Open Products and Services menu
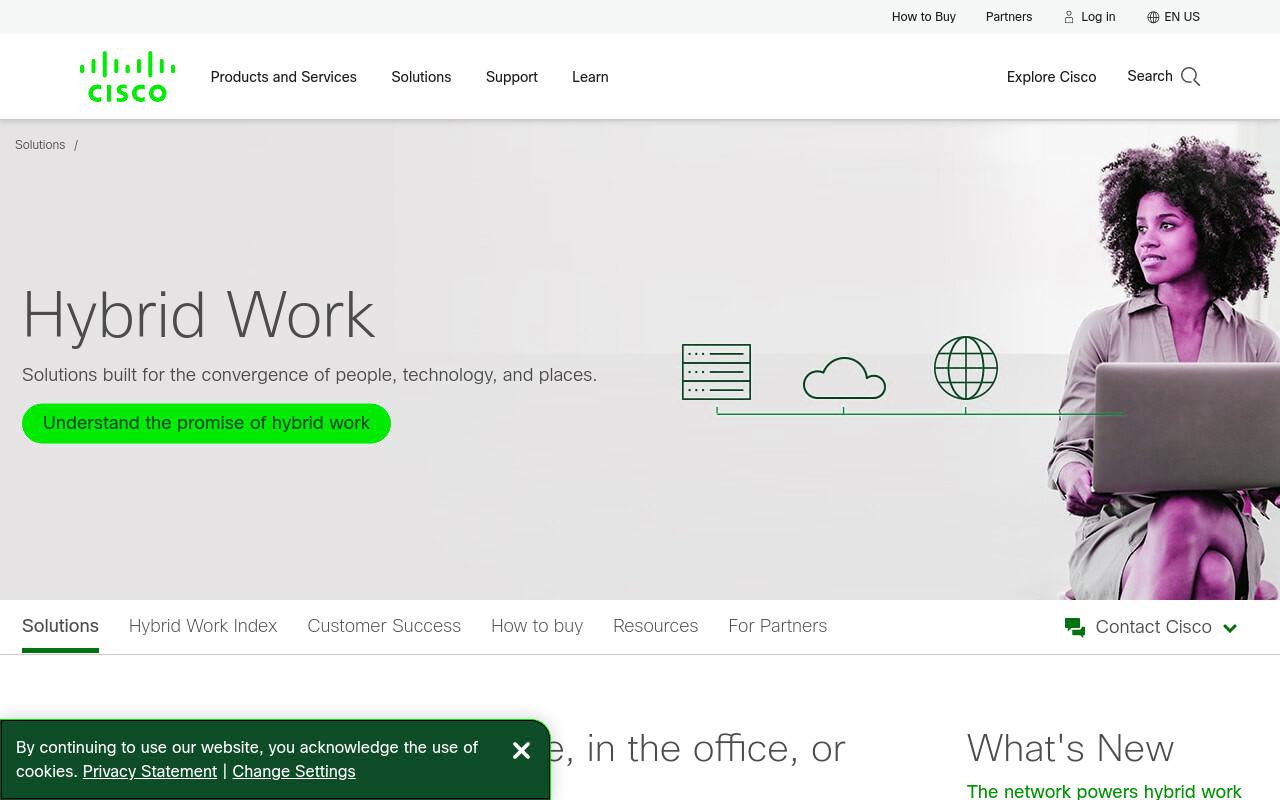The height and width of the screenshot is (800, 1280). (x=283, y=77)
